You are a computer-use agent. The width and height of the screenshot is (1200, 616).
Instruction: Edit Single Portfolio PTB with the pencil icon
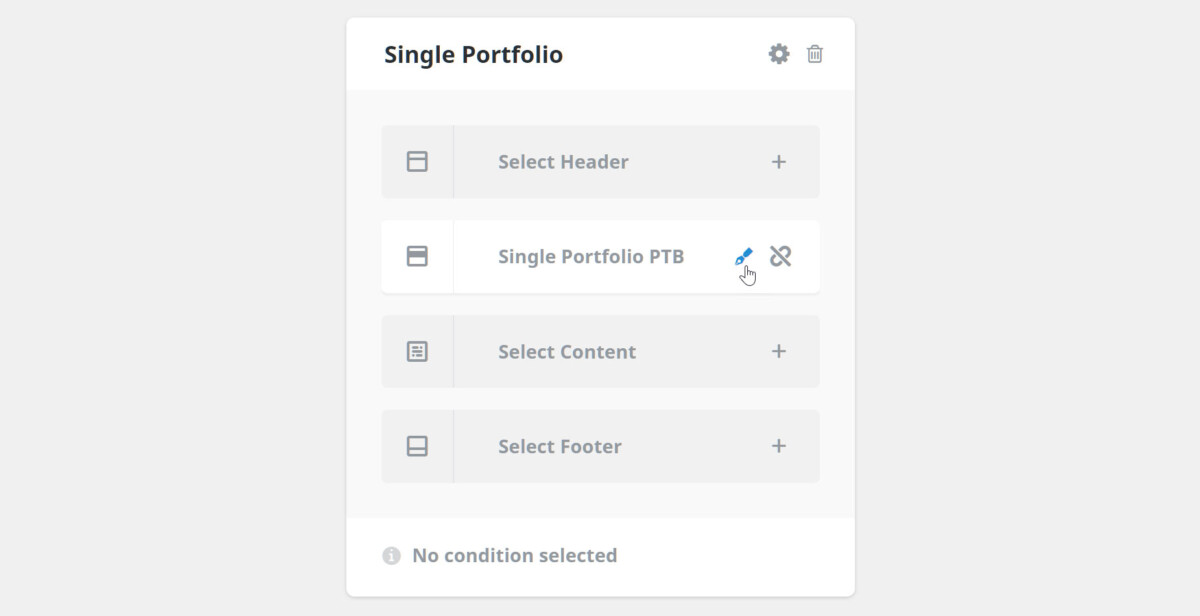point(742,256)
